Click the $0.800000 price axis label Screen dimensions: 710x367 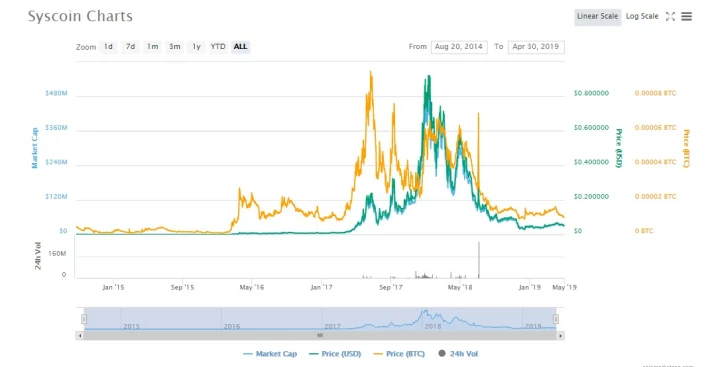pyautogui.click(x=591, y=93)
